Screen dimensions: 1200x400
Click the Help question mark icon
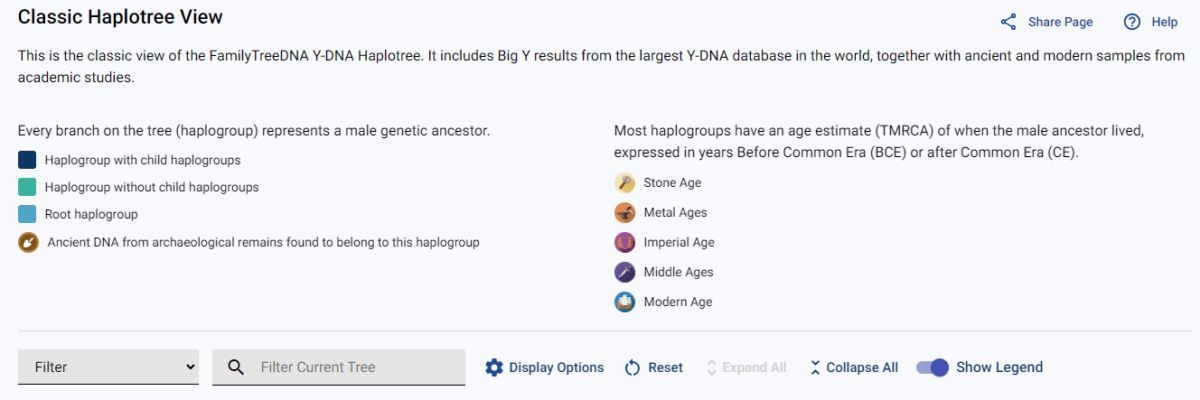(1132, 22)
